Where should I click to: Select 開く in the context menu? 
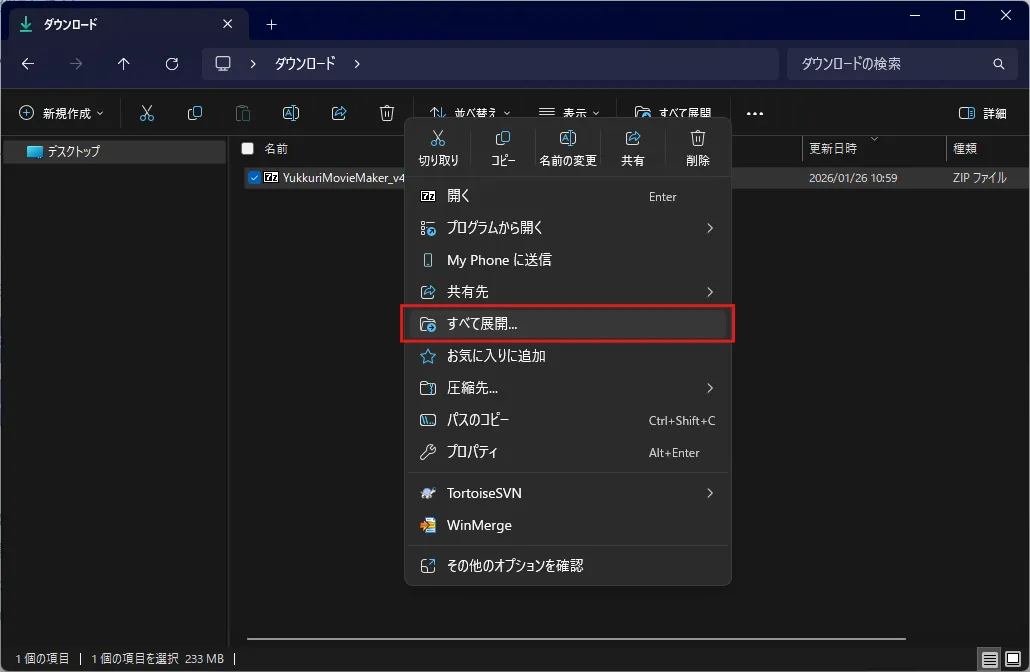coord(568,196)
